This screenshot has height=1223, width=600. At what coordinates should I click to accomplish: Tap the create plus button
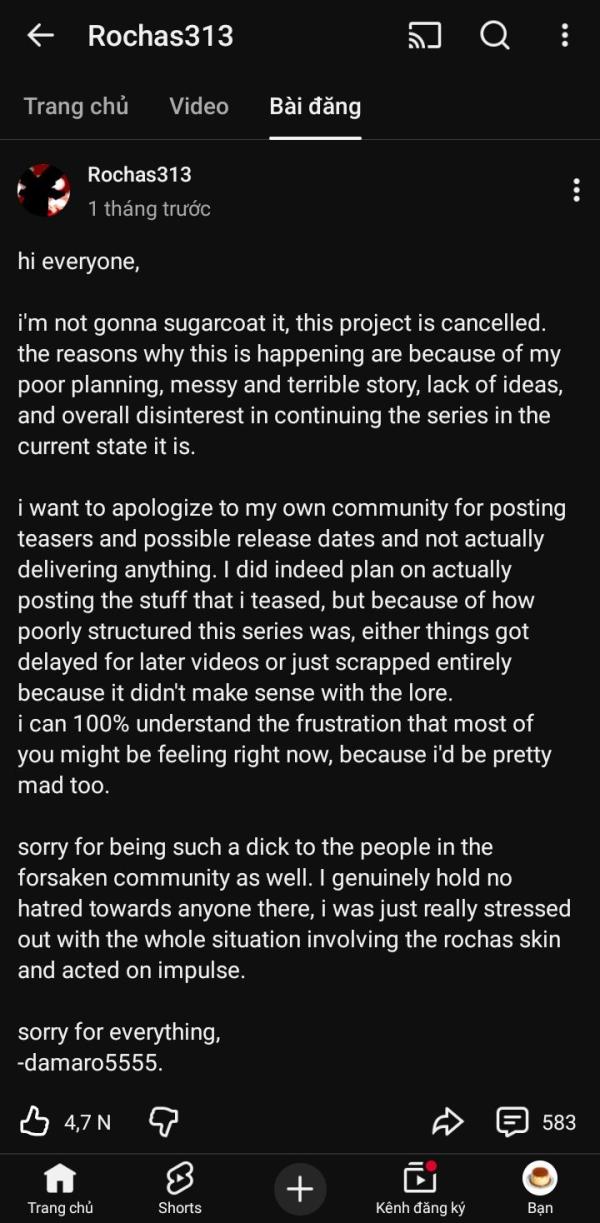tap(300, 1188)
